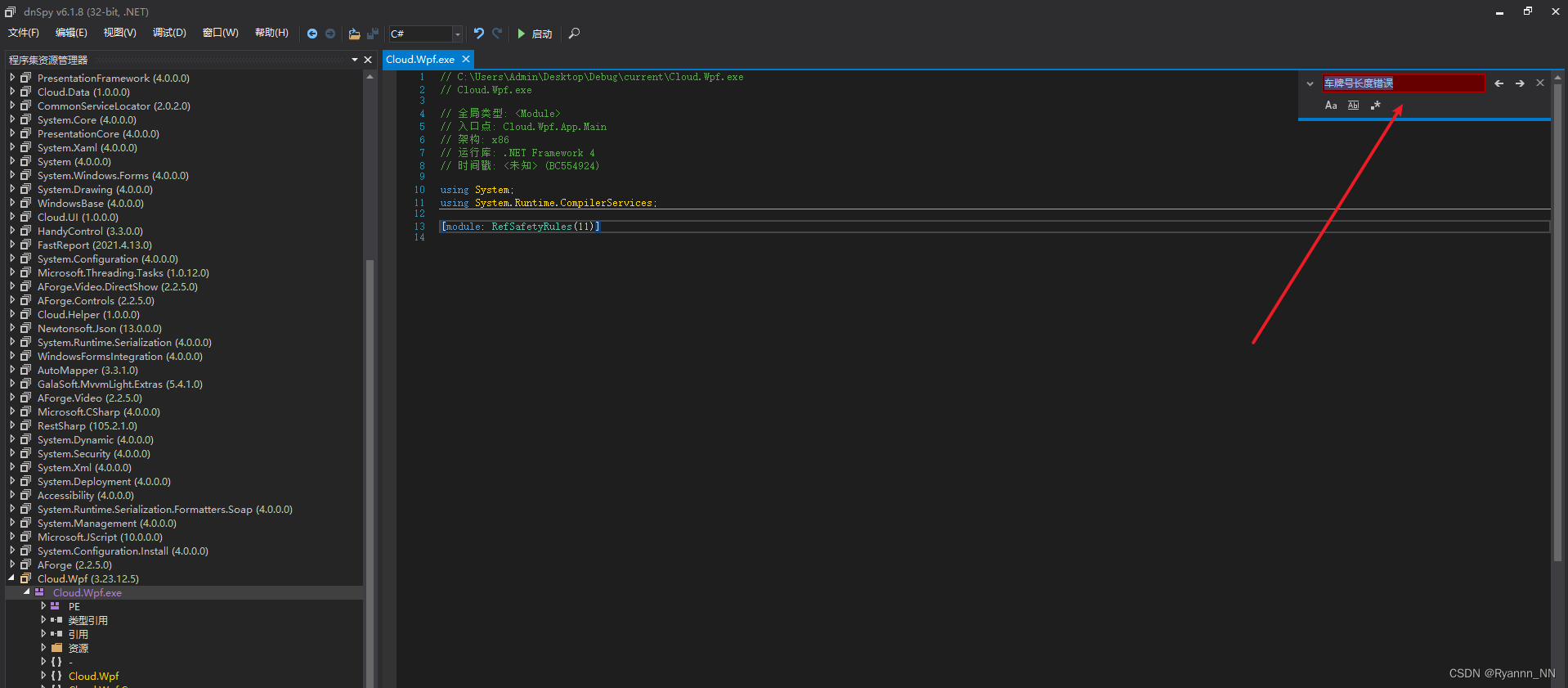Expand the System.Xml assembly node
1568x688 pixels.
[12, 467]
